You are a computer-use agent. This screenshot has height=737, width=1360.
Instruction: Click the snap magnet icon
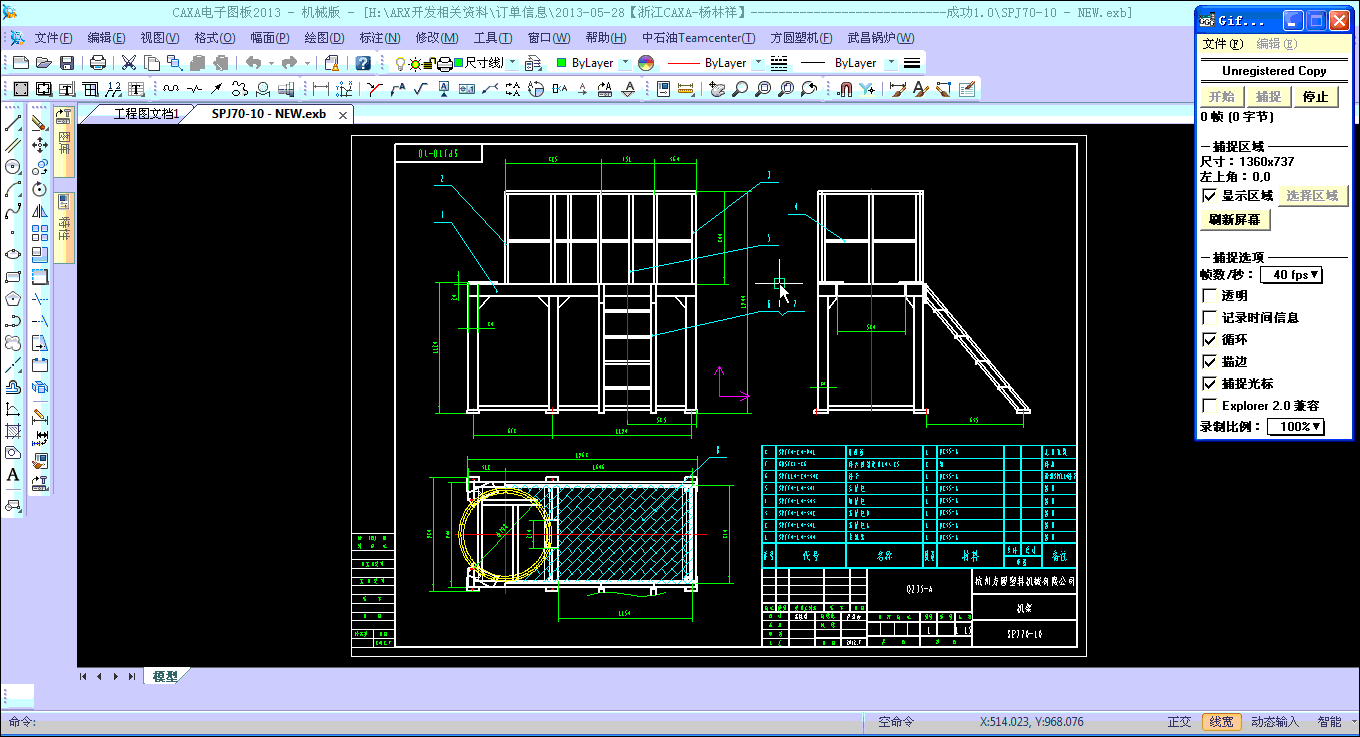click(844, 89)
